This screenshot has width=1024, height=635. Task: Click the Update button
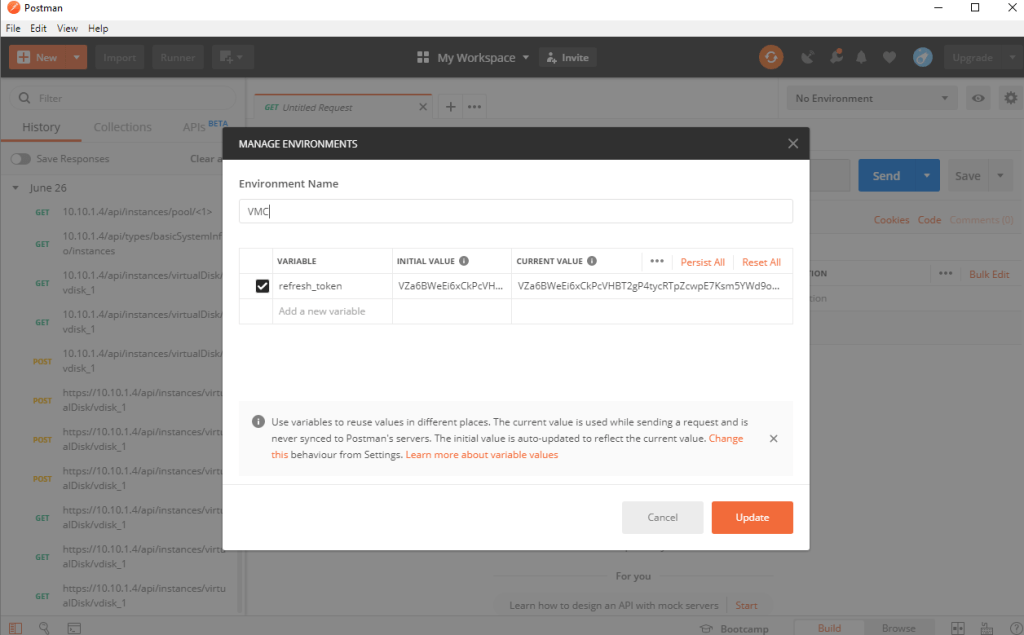752,517
